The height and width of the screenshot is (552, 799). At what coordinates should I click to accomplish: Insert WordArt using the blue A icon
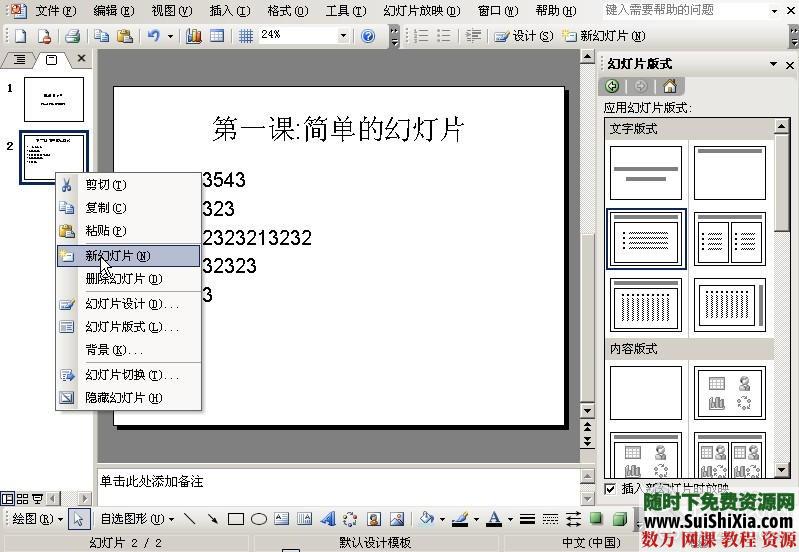tap(328, 519)
